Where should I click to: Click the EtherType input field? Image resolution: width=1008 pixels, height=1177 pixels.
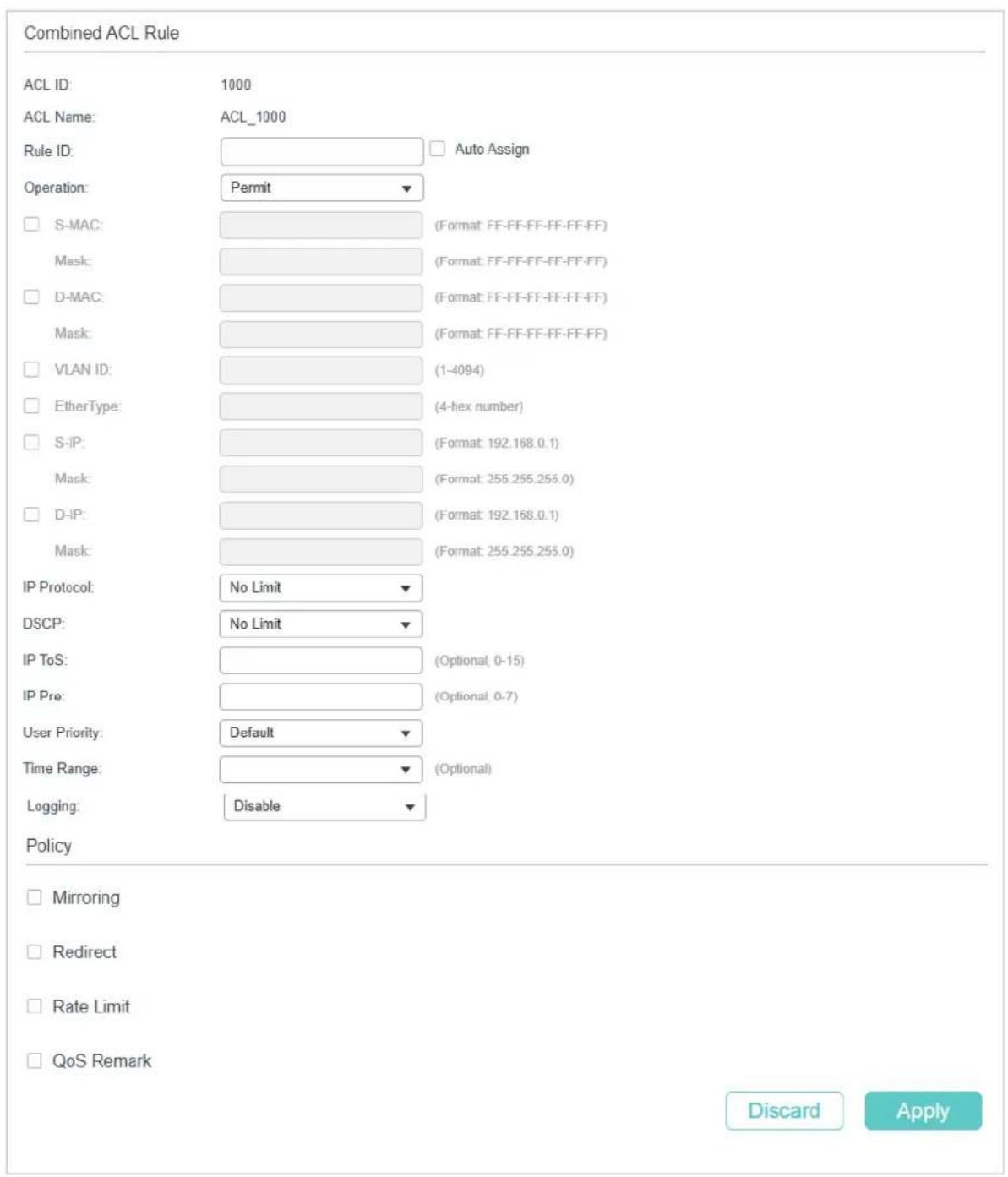pyautogui.click(x=321, y=406)
